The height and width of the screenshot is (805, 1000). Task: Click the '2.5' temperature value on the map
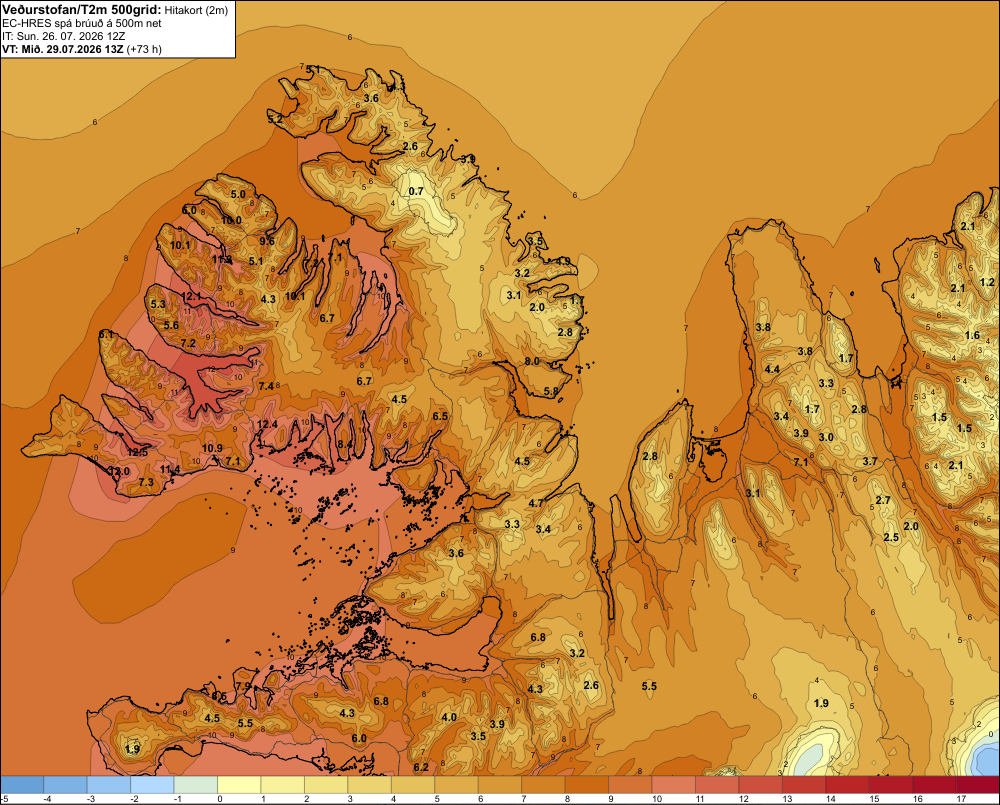[891, 537]
